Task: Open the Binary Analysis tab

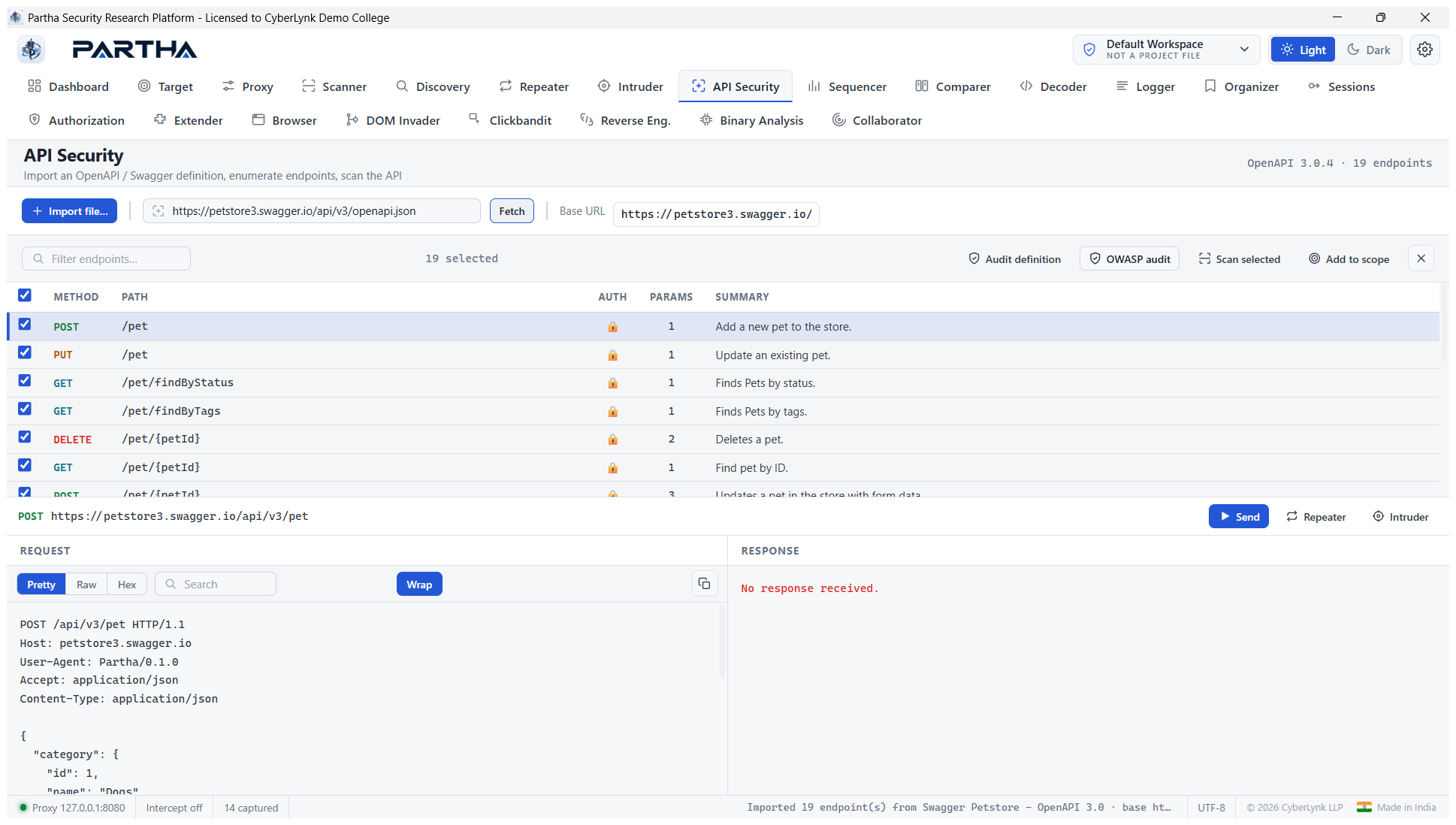Action: click(751, 120)
